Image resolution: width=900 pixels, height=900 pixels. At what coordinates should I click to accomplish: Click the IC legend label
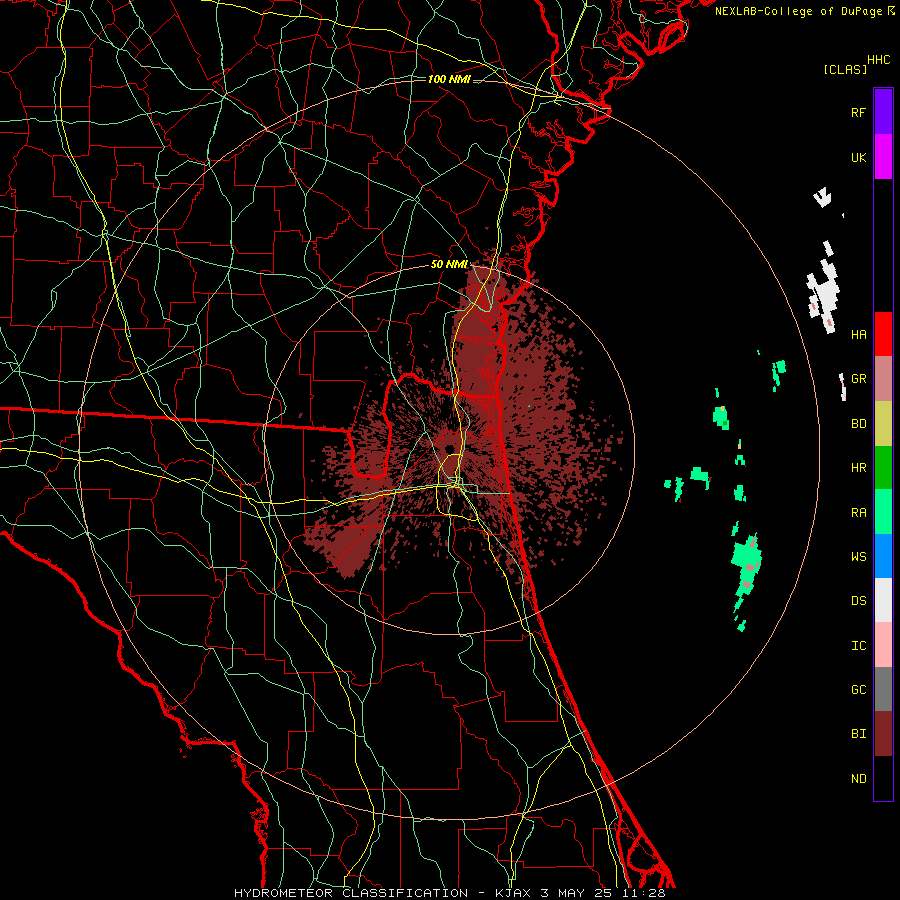tap(858, 645)
